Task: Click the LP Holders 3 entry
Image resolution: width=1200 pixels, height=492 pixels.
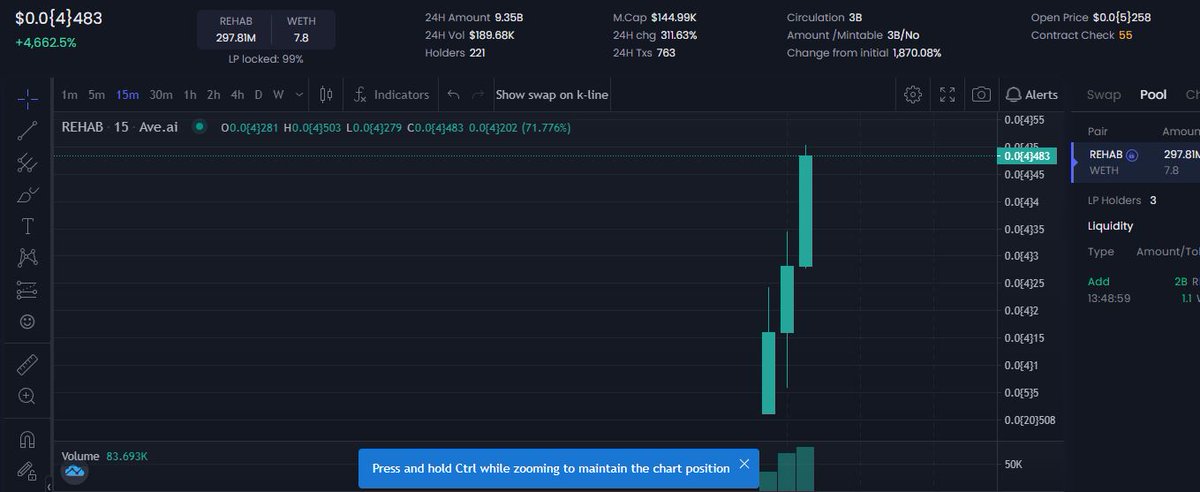Action: (x=1122, y=200)
